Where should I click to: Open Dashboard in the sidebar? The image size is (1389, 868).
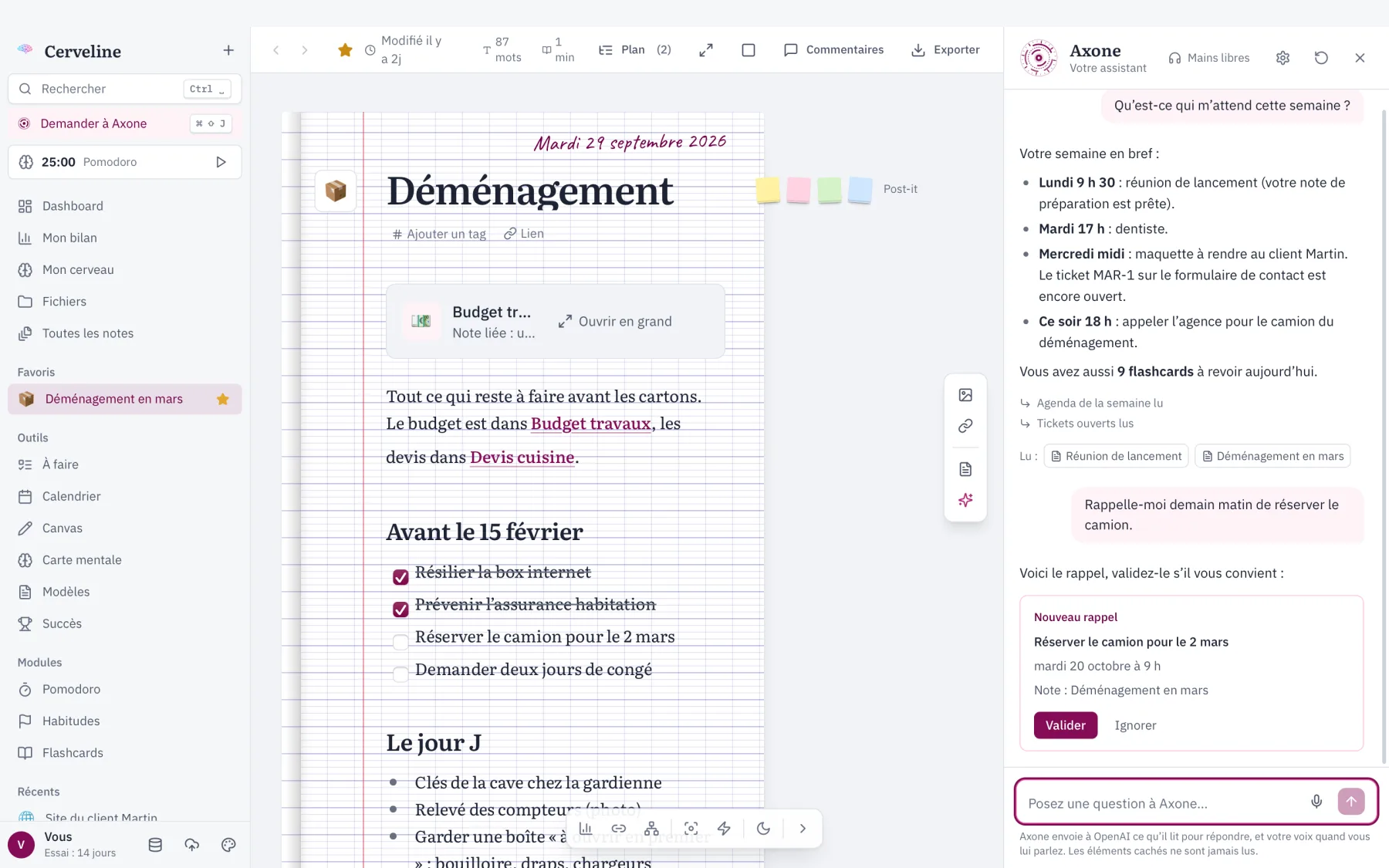click(124, 206)
